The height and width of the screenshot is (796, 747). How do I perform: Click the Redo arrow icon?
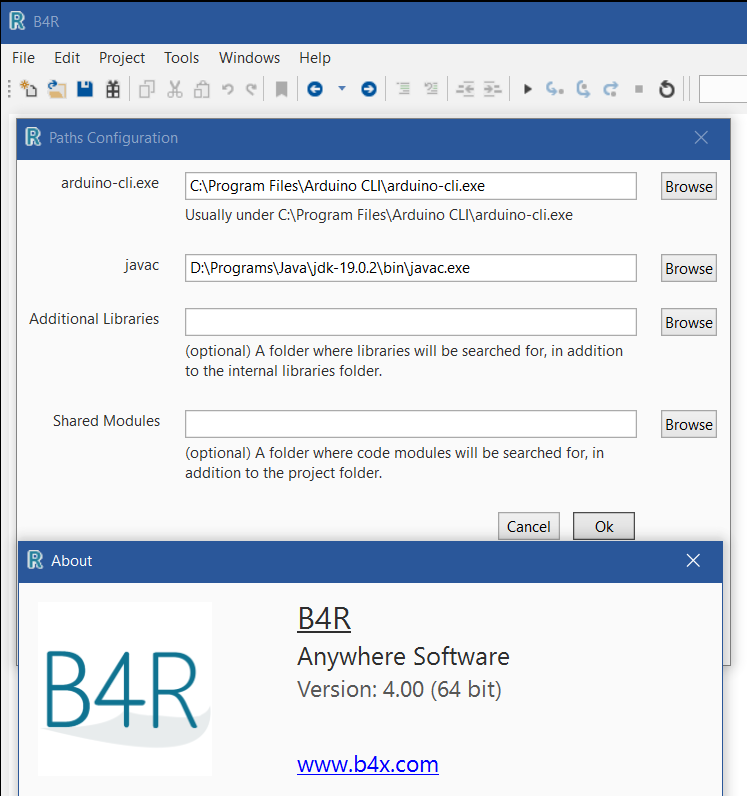point(251,89)
